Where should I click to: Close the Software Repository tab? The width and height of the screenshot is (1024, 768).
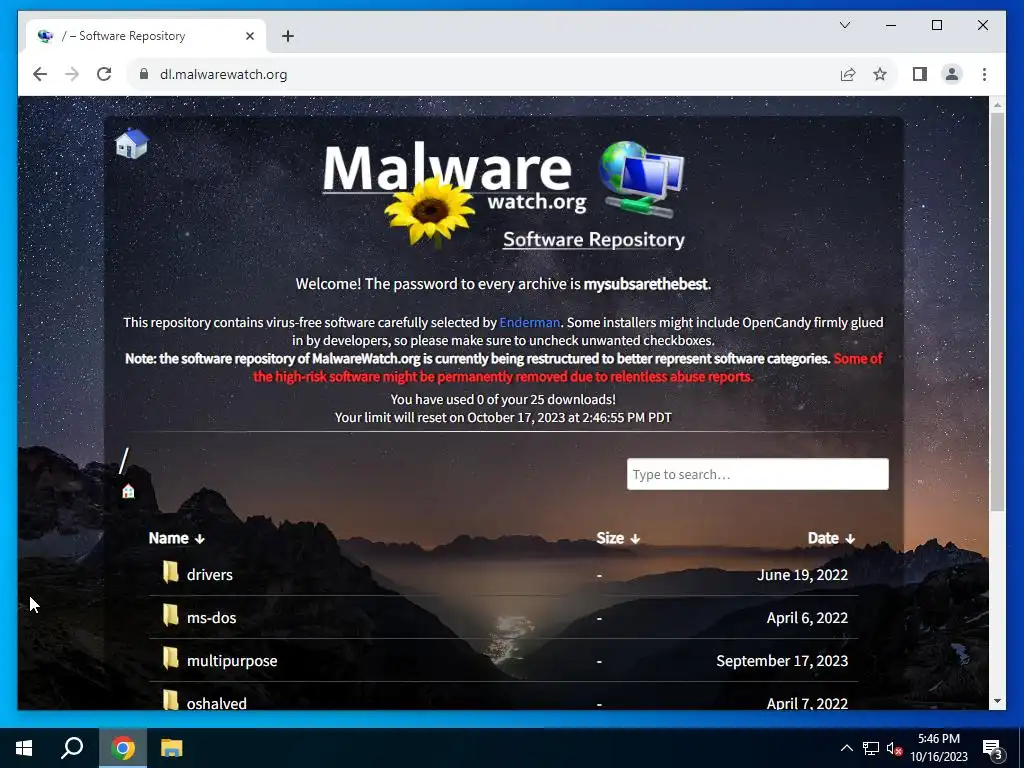(x=249, y=37)
